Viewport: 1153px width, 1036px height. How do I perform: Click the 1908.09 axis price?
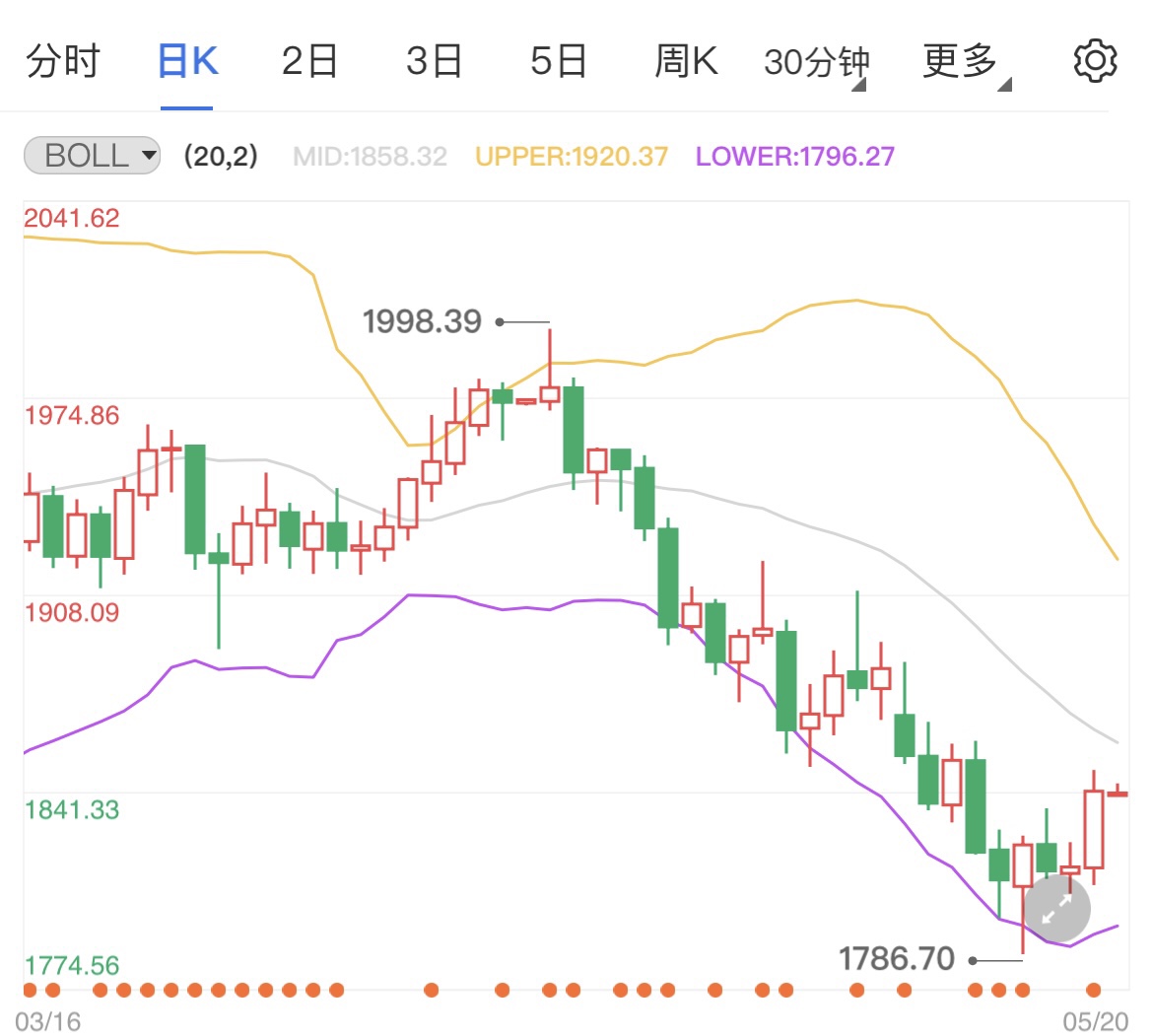71,612
